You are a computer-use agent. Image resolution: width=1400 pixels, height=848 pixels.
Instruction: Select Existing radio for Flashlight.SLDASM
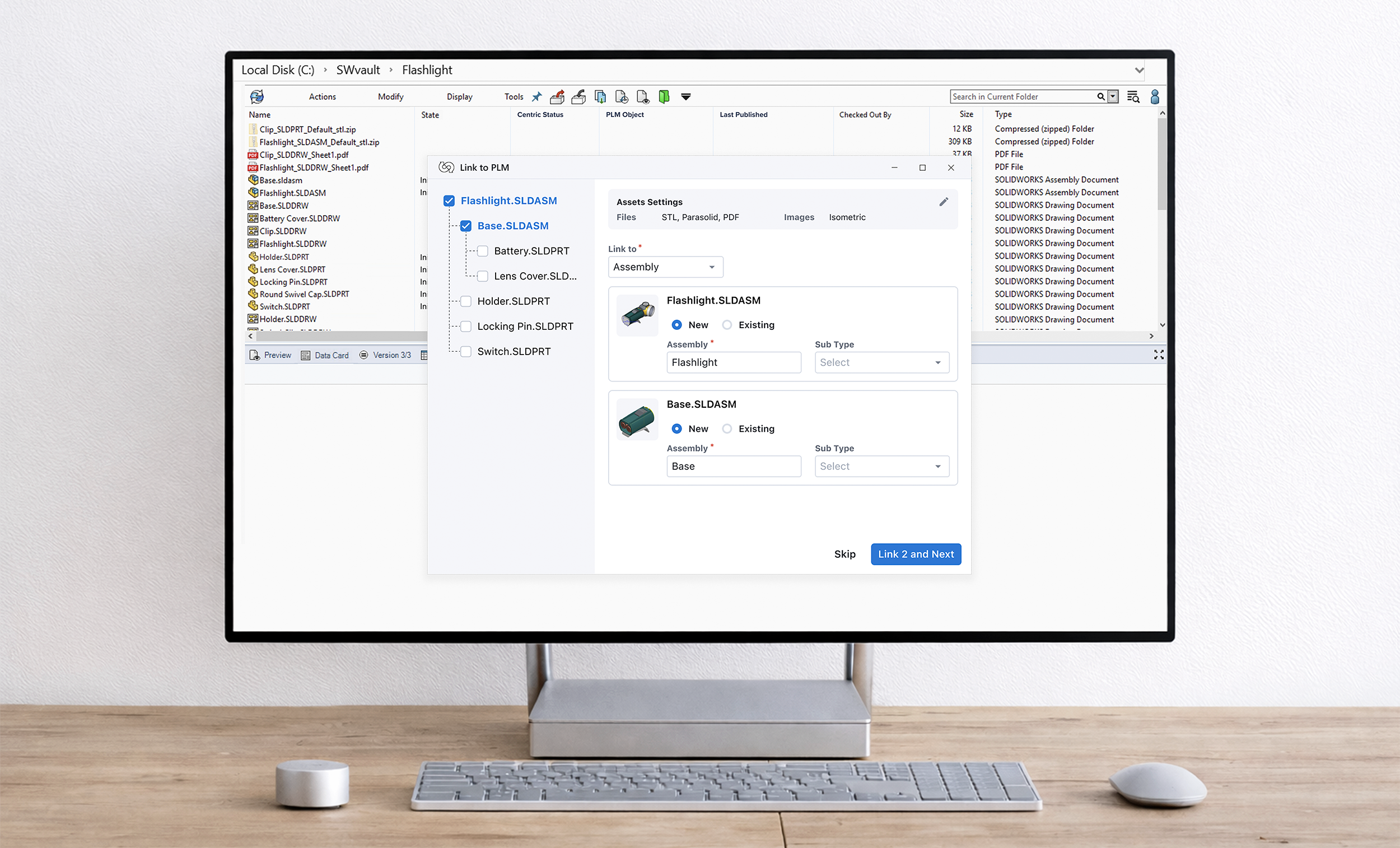pos(727,324)
